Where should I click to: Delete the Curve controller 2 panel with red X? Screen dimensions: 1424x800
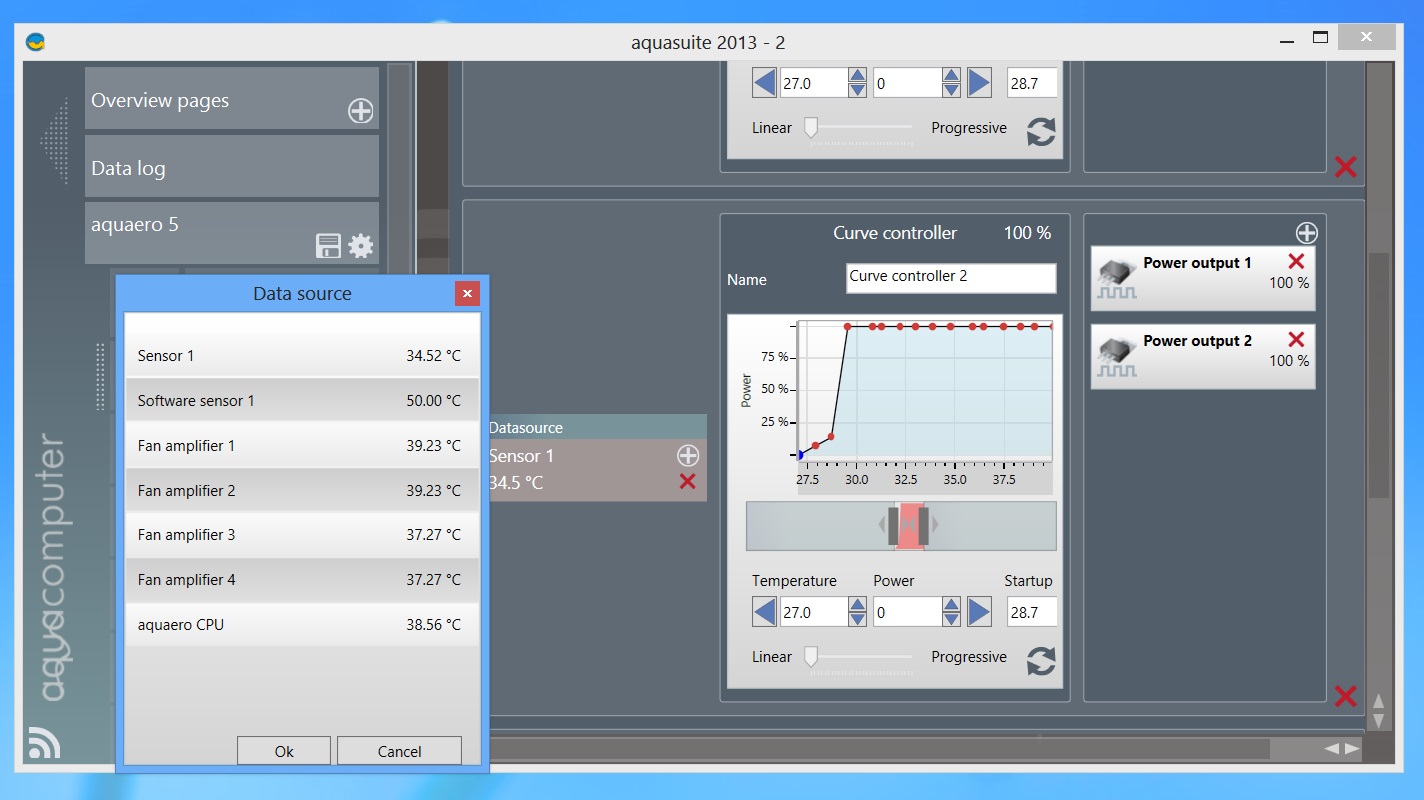1345,696
